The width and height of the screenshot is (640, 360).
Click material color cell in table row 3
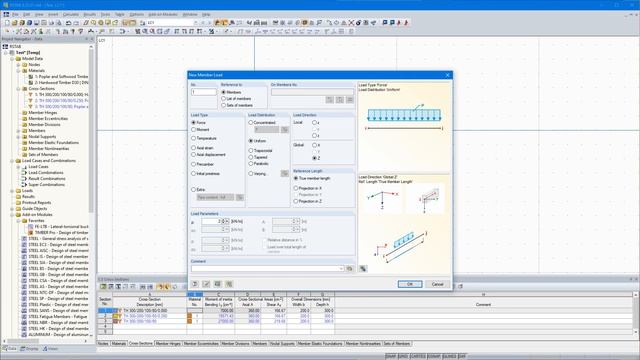189,321
